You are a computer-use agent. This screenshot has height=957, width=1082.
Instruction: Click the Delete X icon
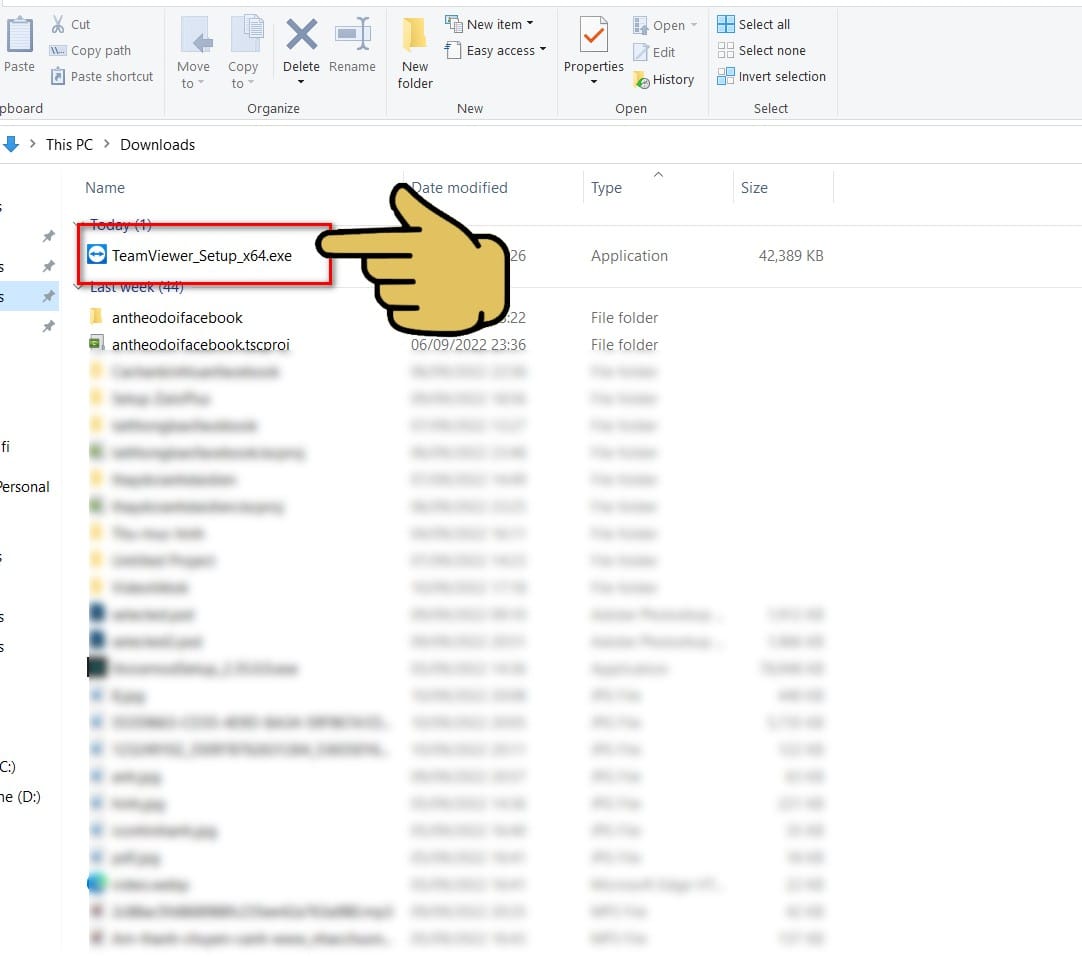(302, 34)
